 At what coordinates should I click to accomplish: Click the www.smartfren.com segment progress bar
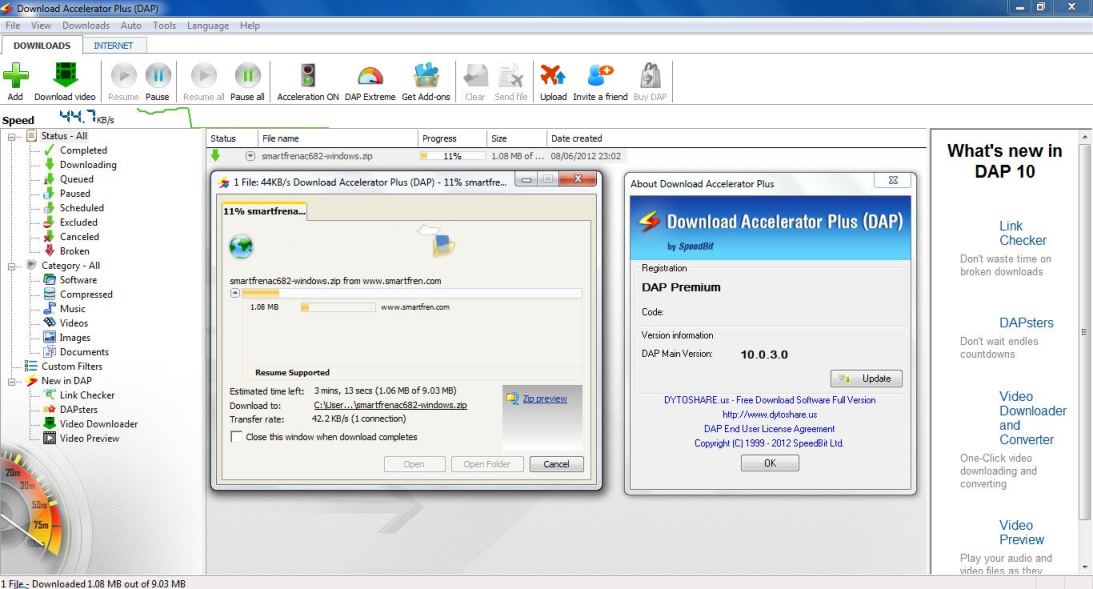pos(338,307)
